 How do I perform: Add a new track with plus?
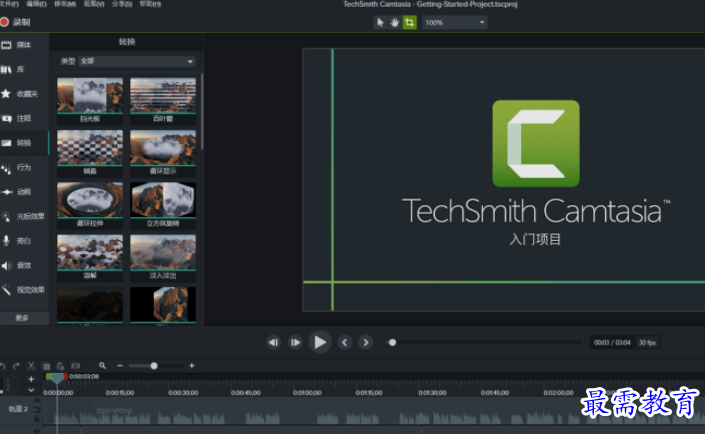[31, 379]
